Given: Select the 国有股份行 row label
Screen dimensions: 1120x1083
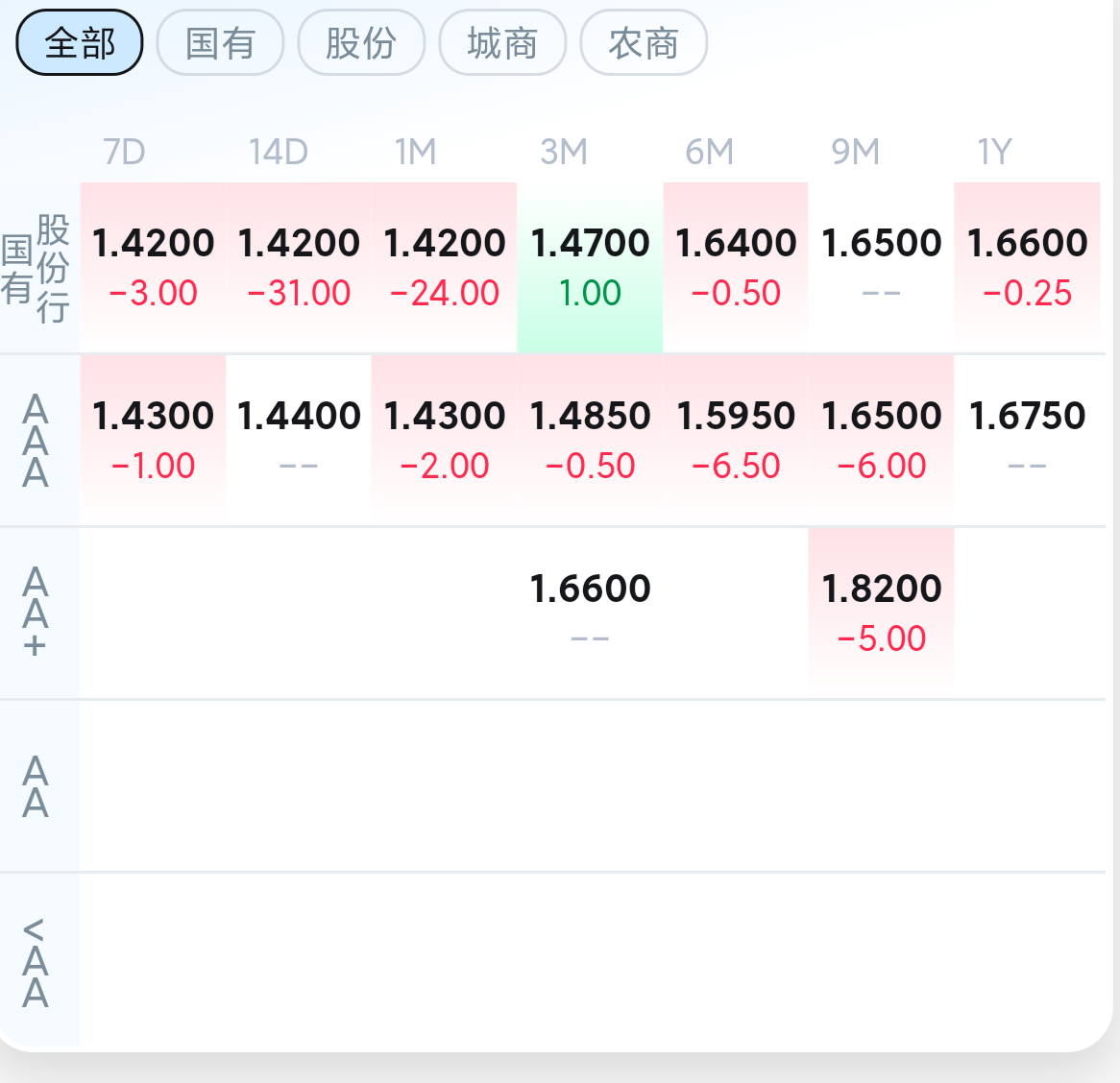Looking at the screenshot, I should coord(37,268).
